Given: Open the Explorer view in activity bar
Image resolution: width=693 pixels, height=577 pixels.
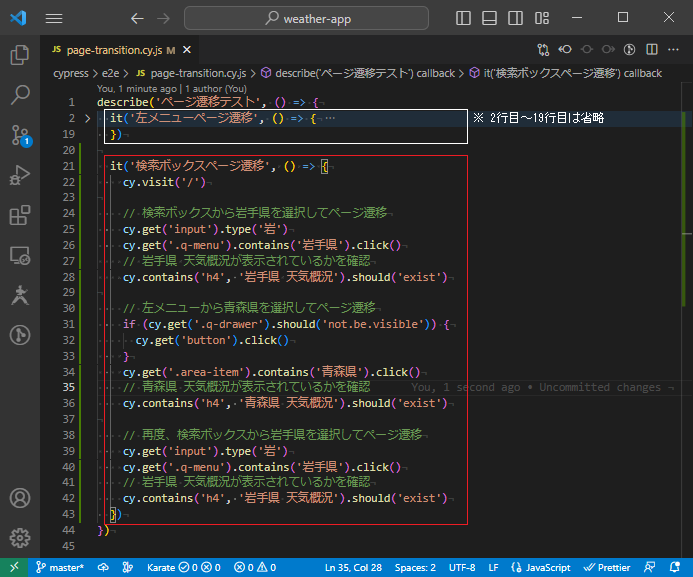Looking at the screenshot, I should click(x=20, y=55).
